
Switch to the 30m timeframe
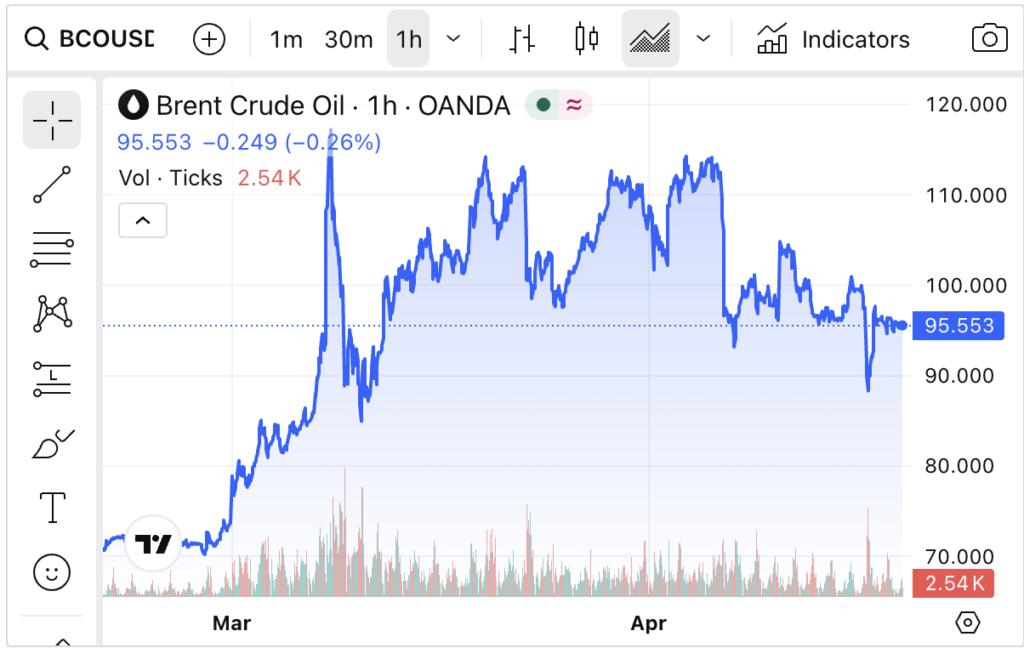349,39
